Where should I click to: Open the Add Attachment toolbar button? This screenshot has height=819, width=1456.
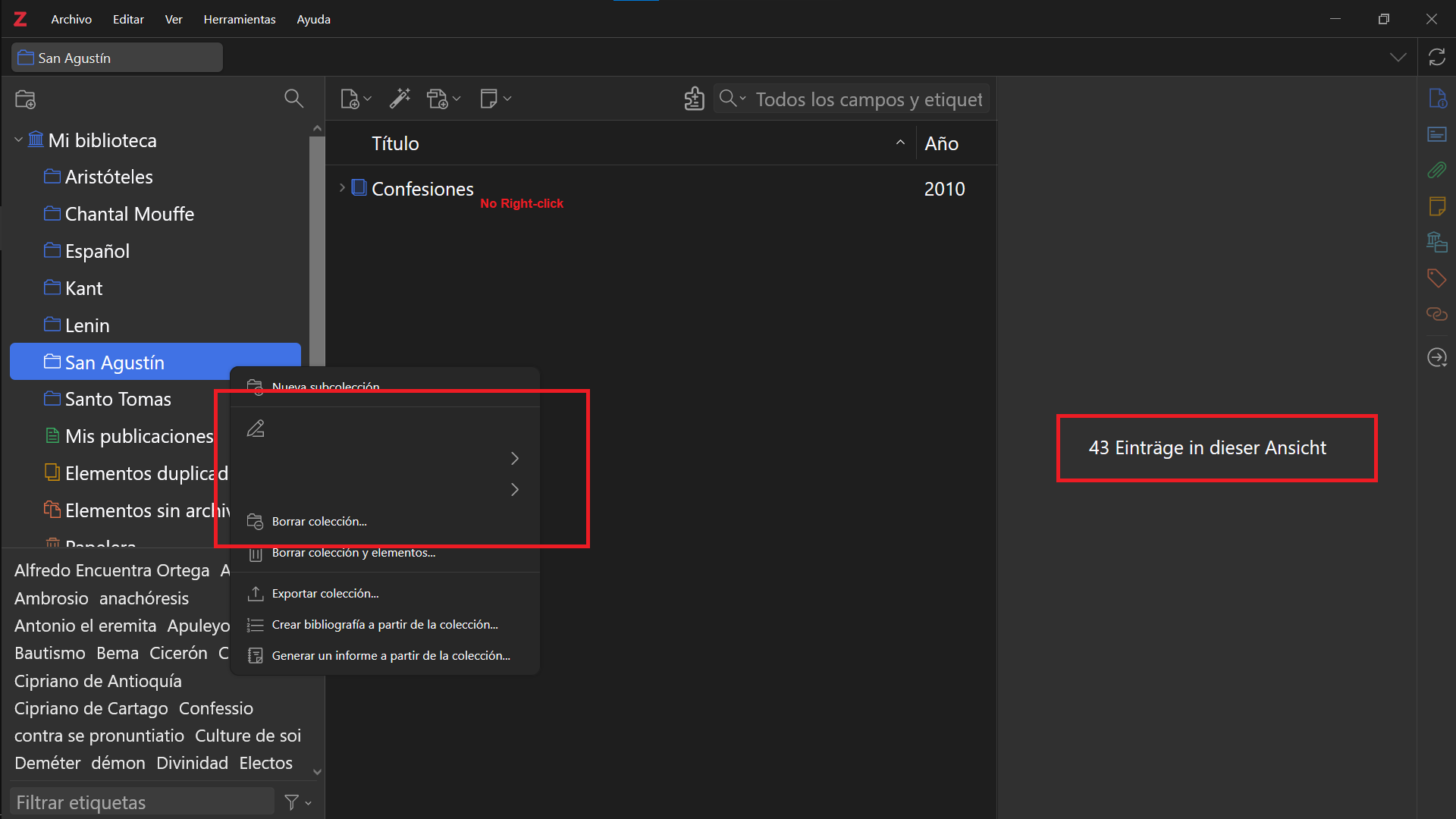tap(439, 99)
